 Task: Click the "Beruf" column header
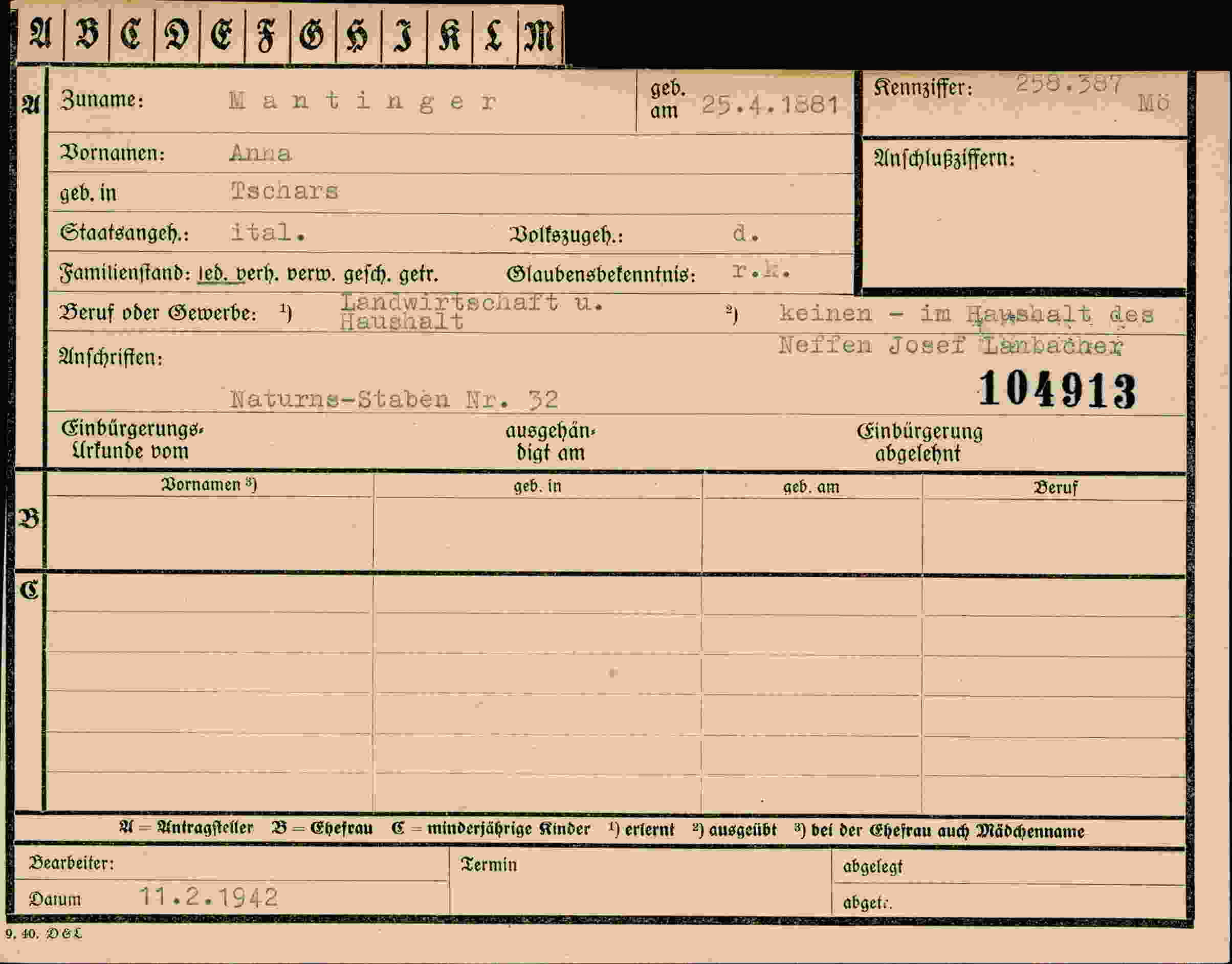click(x=1055, y=488)
